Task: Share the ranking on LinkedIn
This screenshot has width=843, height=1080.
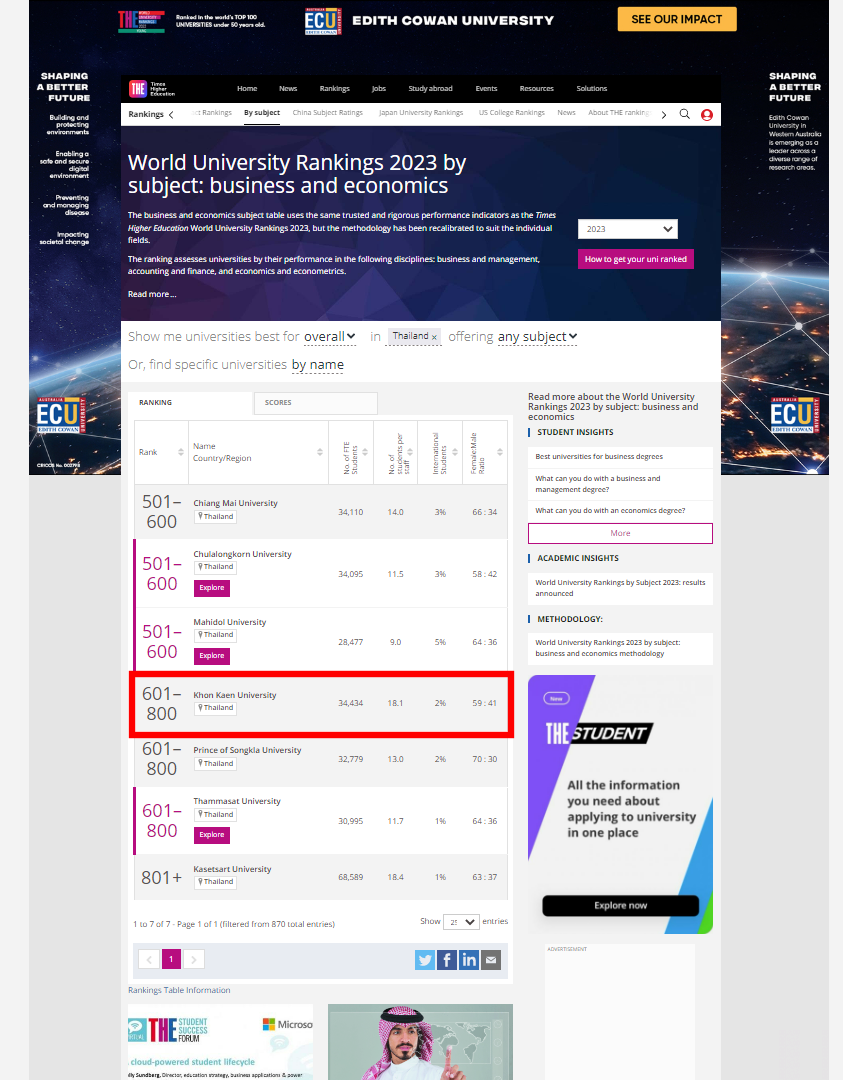Action: 469,959
